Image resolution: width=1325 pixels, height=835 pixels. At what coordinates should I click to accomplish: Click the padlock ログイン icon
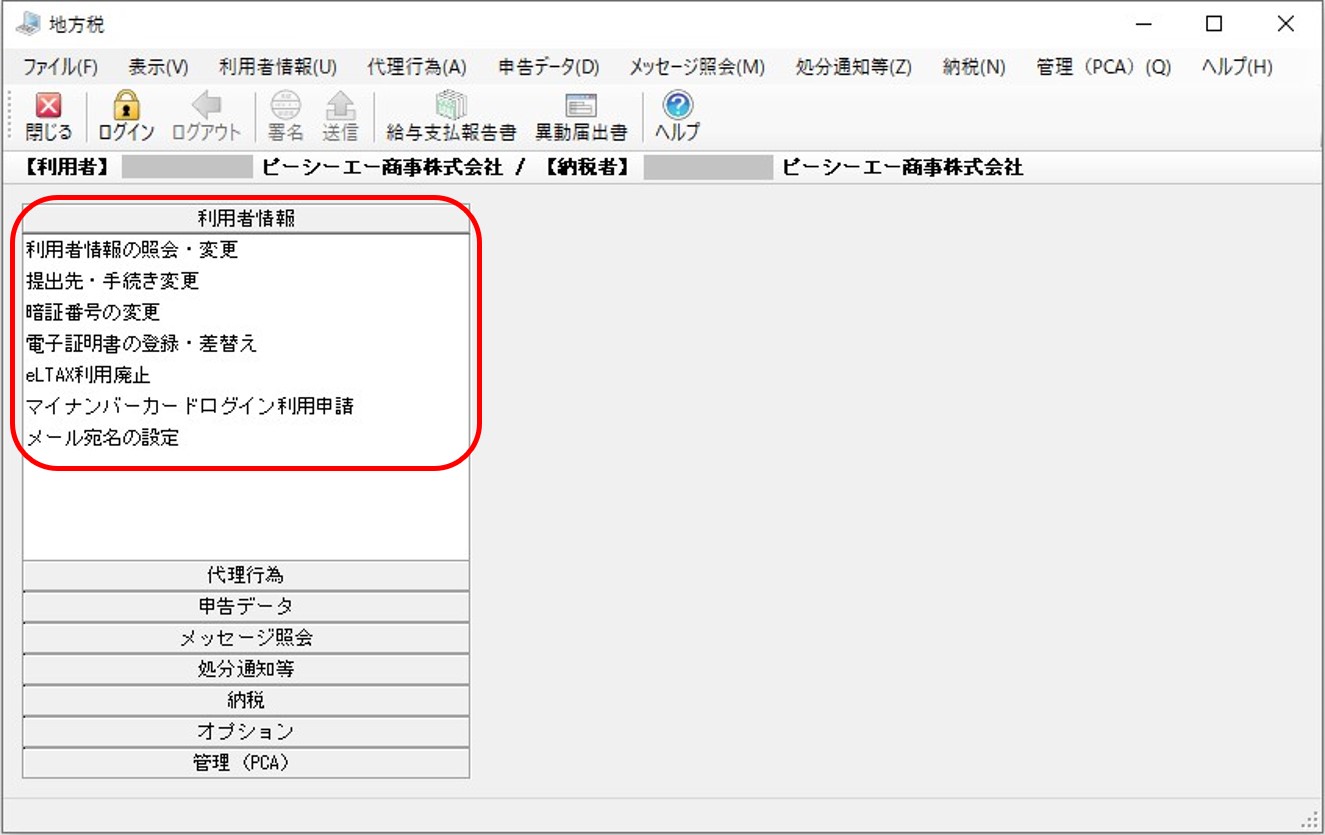tap(126, 106)
